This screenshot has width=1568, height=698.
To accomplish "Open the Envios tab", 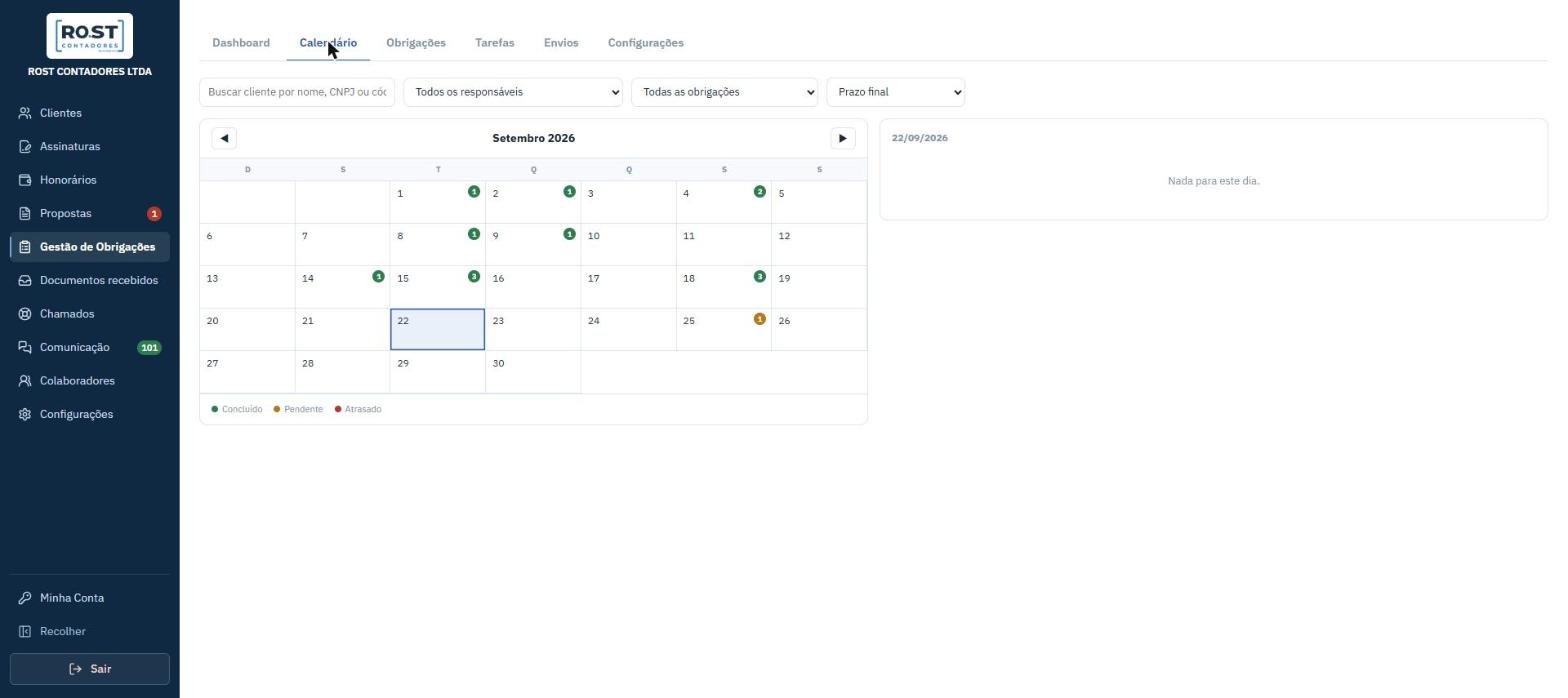I will click(x=561, y=43).
